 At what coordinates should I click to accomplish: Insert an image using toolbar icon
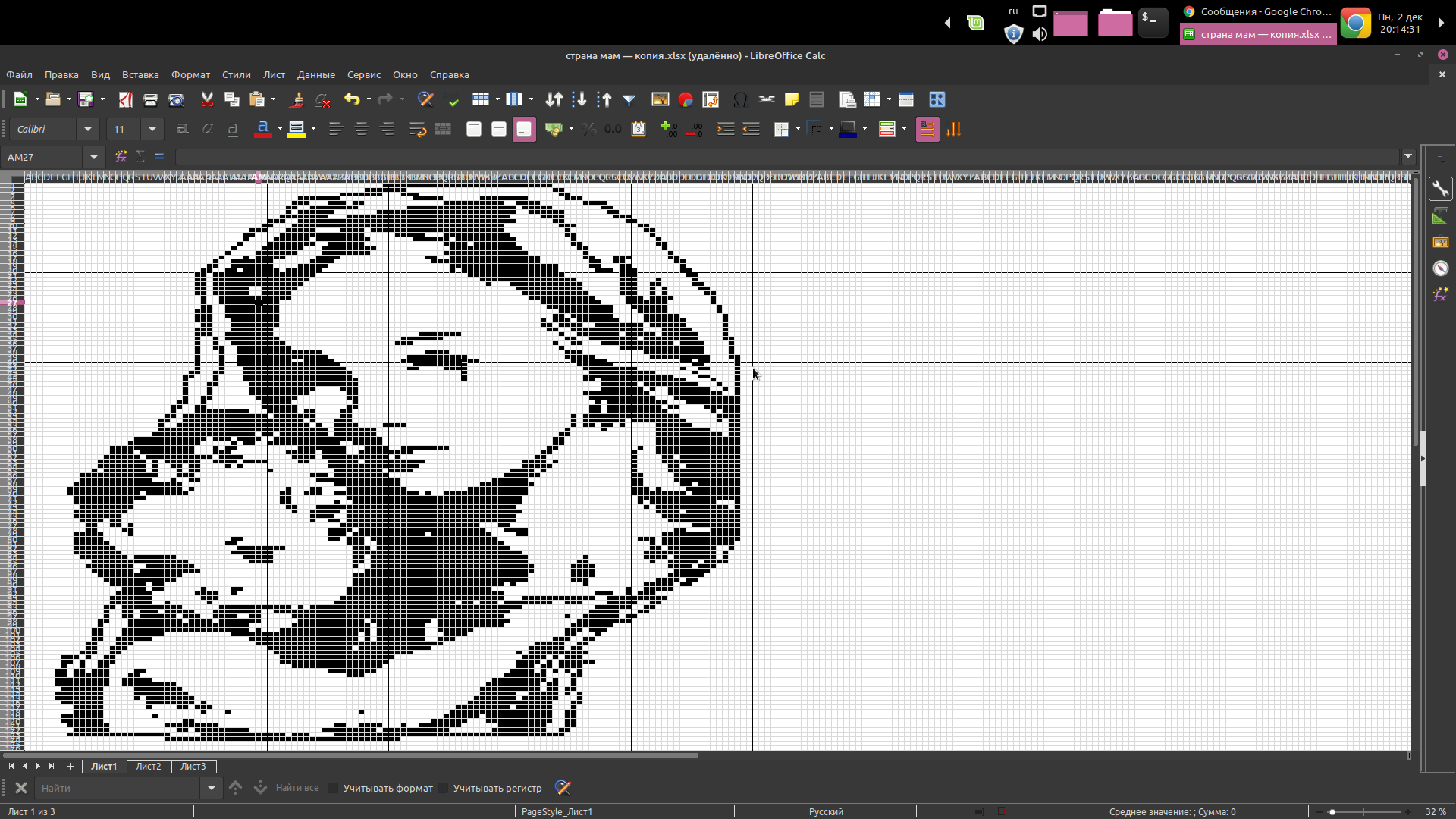point(661,99)
